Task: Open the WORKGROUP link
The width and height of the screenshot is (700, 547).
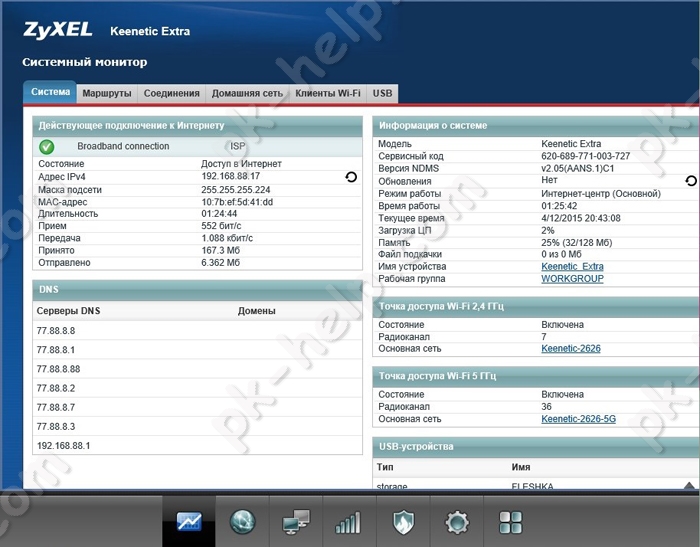Action: pyautogui.click(x=572, y=279)
